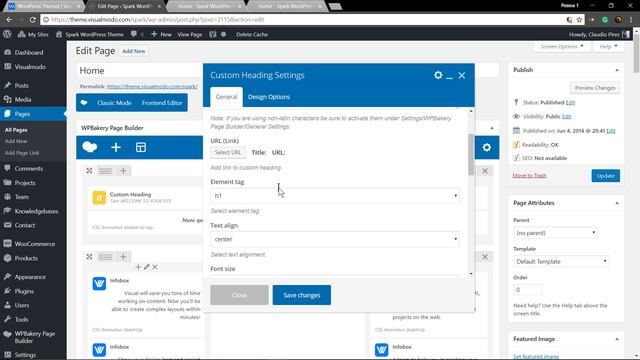Add column to first row plus icon
The height and width of the screenshot is (360, 640).
(123, 171)
